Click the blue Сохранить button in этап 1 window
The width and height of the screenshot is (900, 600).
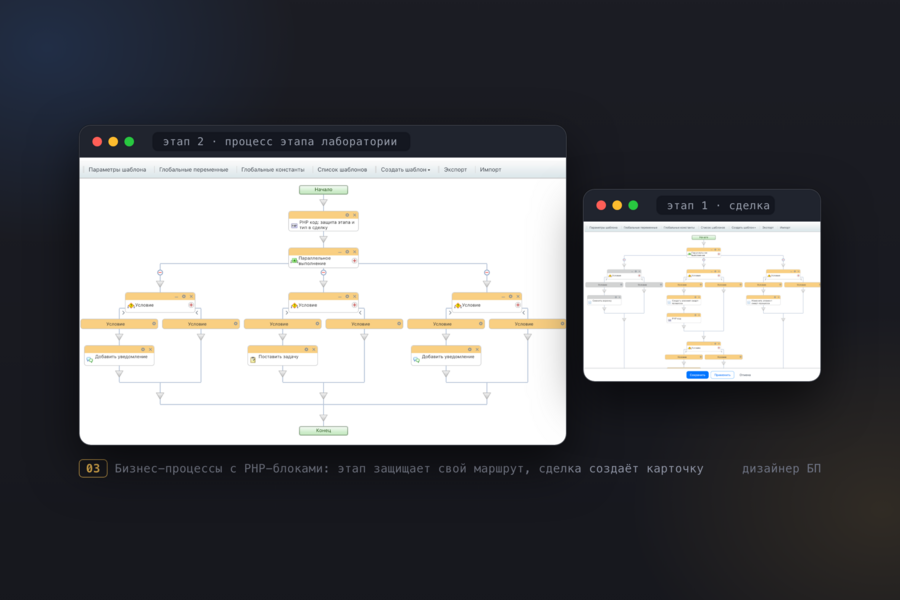coord(697,375)
